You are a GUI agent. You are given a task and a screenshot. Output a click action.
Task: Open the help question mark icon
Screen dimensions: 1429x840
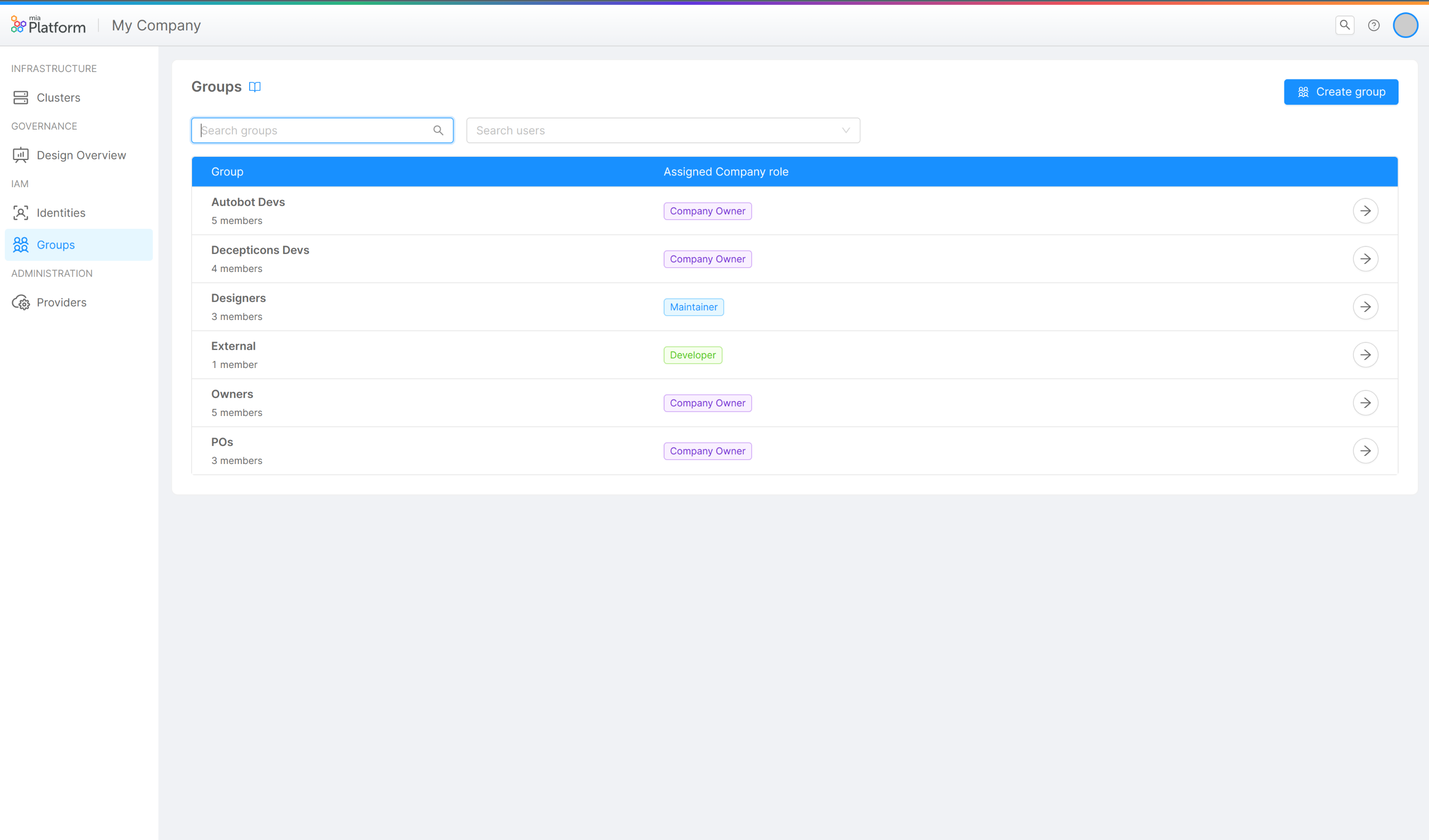[x=1374, y=25]
